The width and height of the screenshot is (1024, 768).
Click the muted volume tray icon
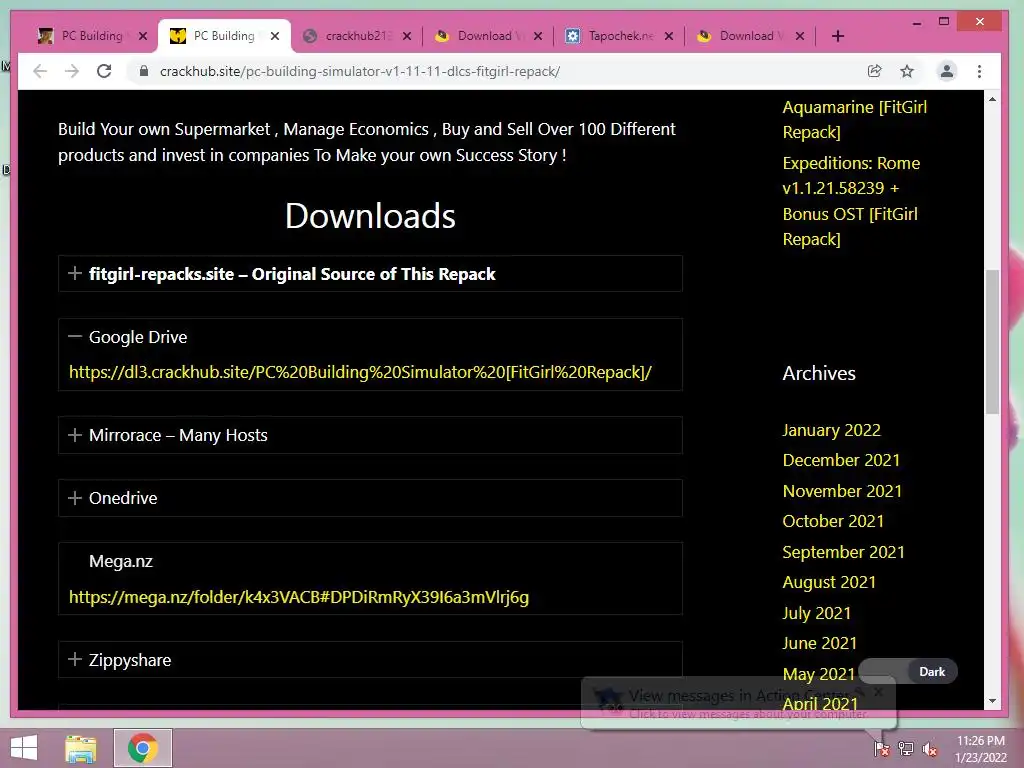click(930, 749)
